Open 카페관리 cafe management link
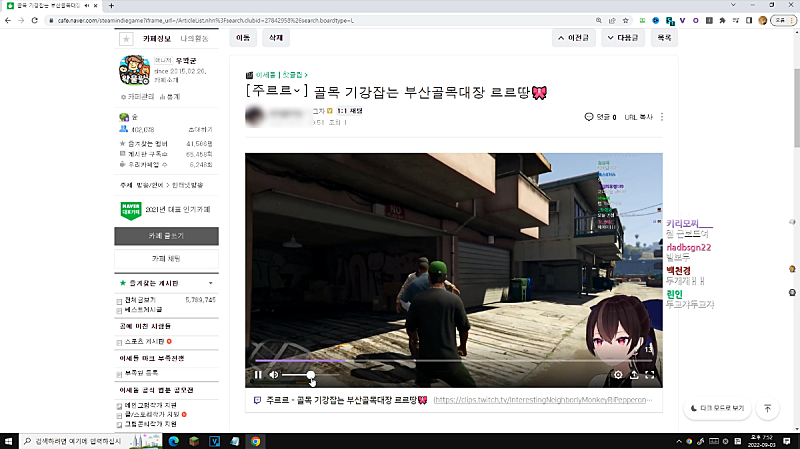 (x=137, y=96)
